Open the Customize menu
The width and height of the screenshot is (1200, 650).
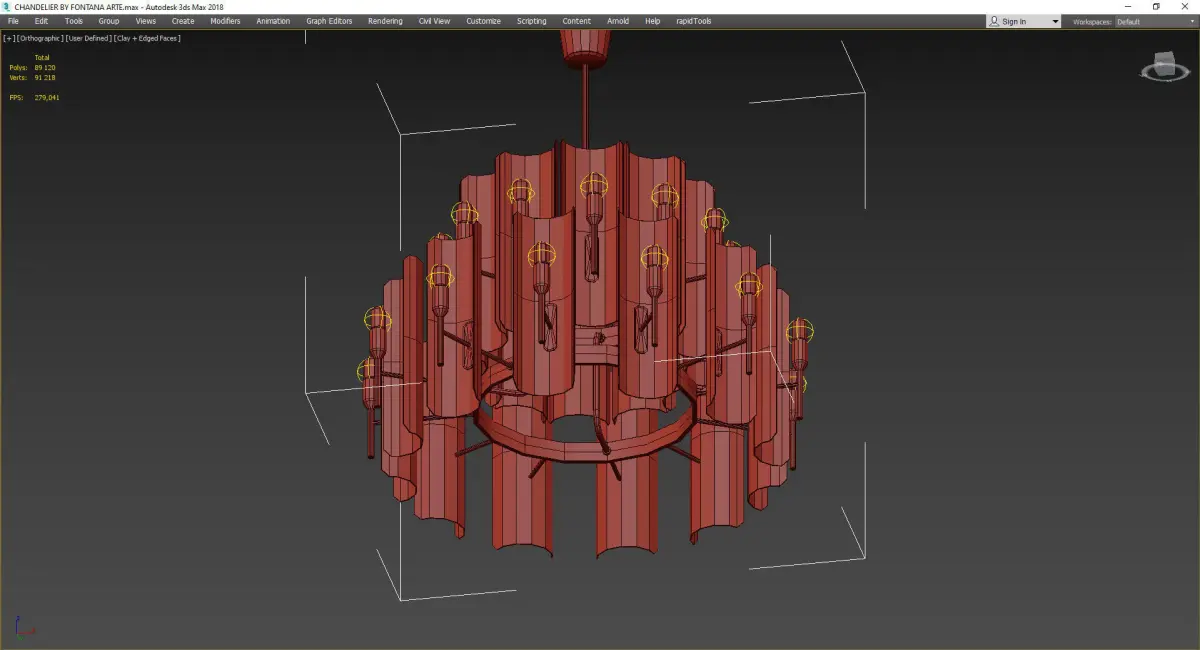(484, 21)
